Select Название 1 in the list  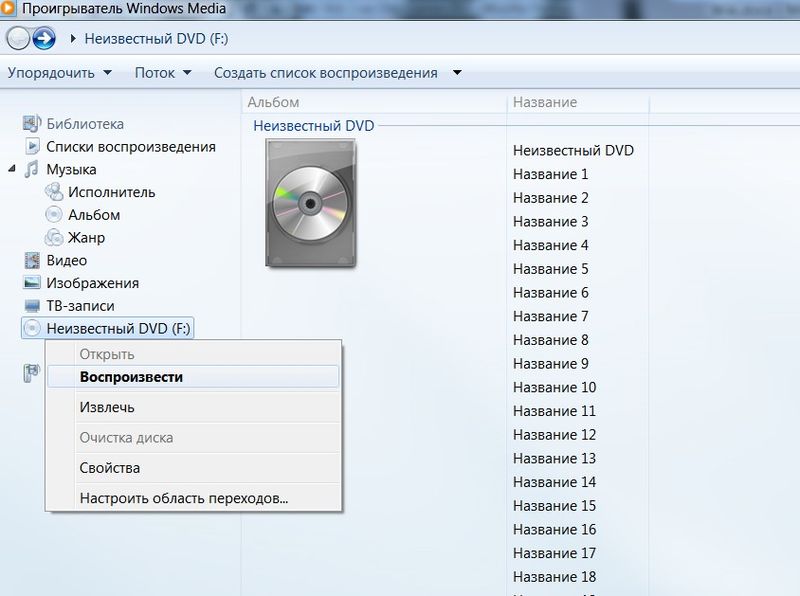[551, 174]
